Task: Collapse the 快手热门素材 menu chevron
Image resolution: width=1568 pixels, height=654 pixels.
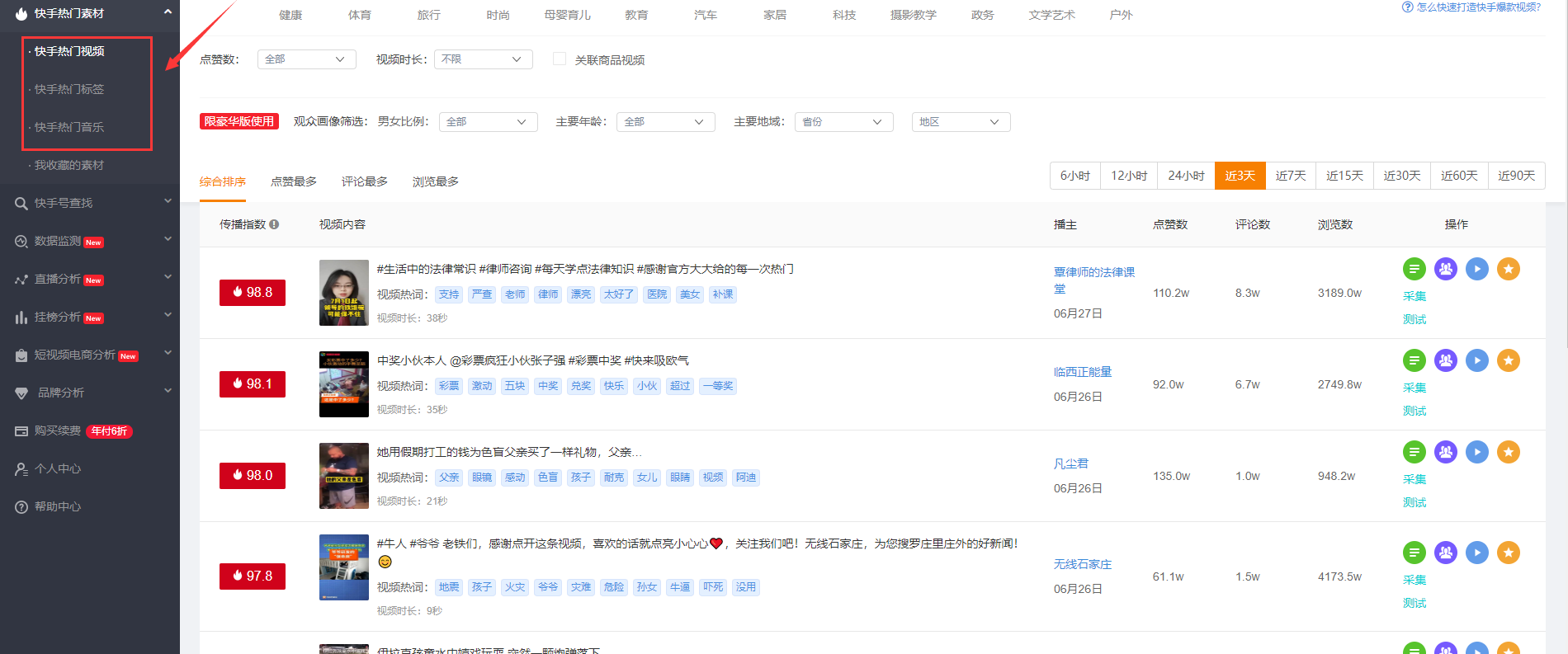Action: 168,12
